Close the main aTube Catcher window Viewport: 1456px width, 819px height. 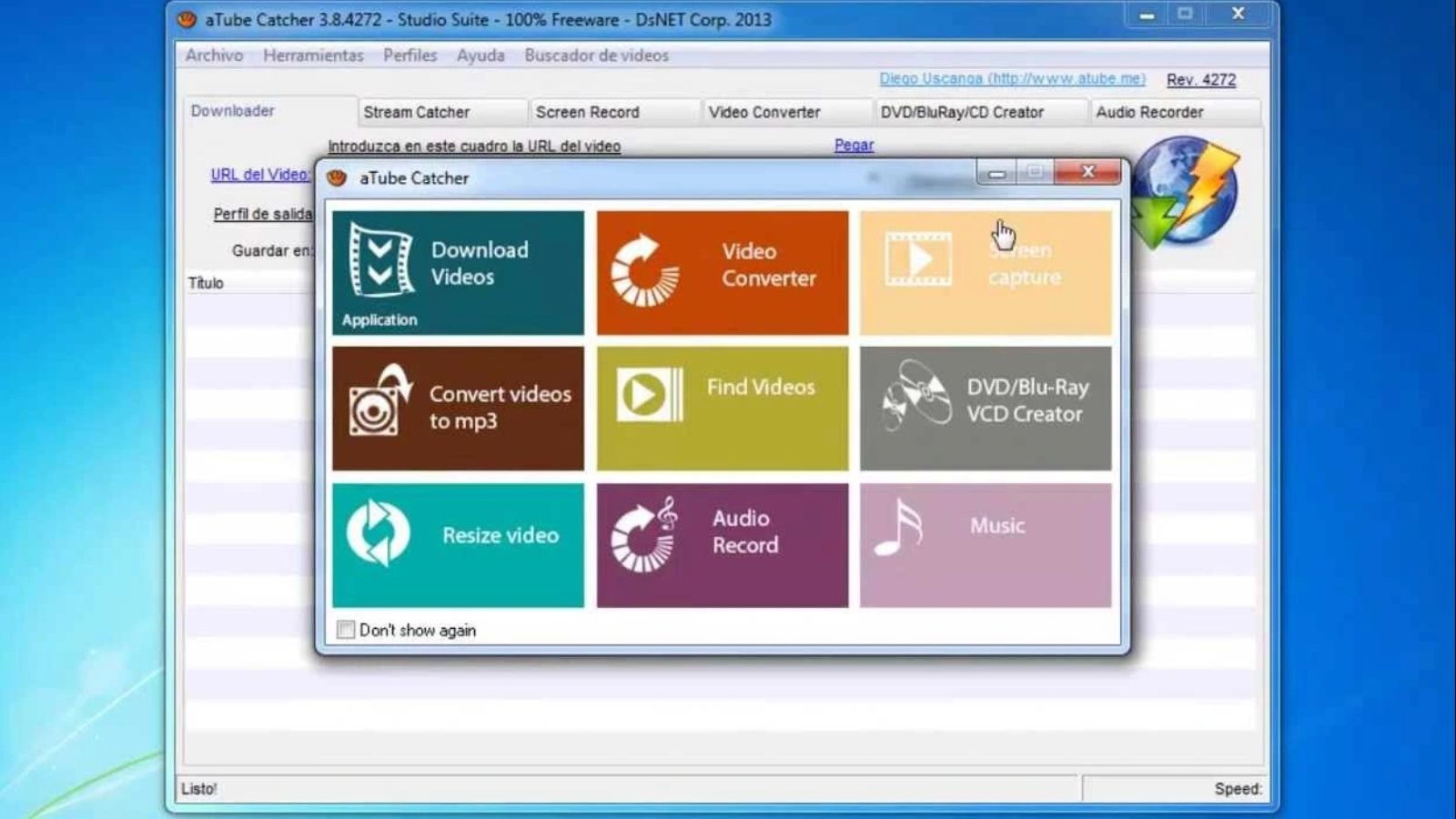(x=1238, y=14)
